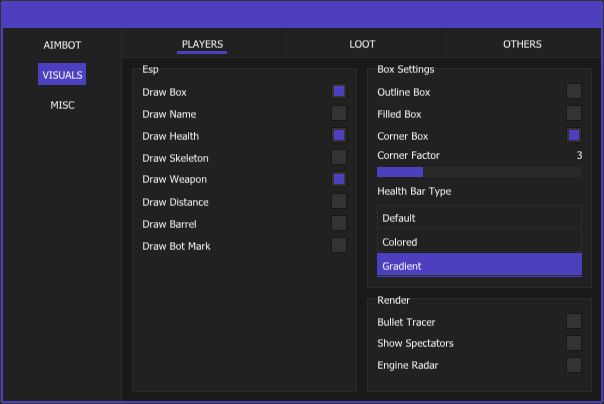
Task: Enable the Bullet Tracer checkbox
Action: [574, 321]
